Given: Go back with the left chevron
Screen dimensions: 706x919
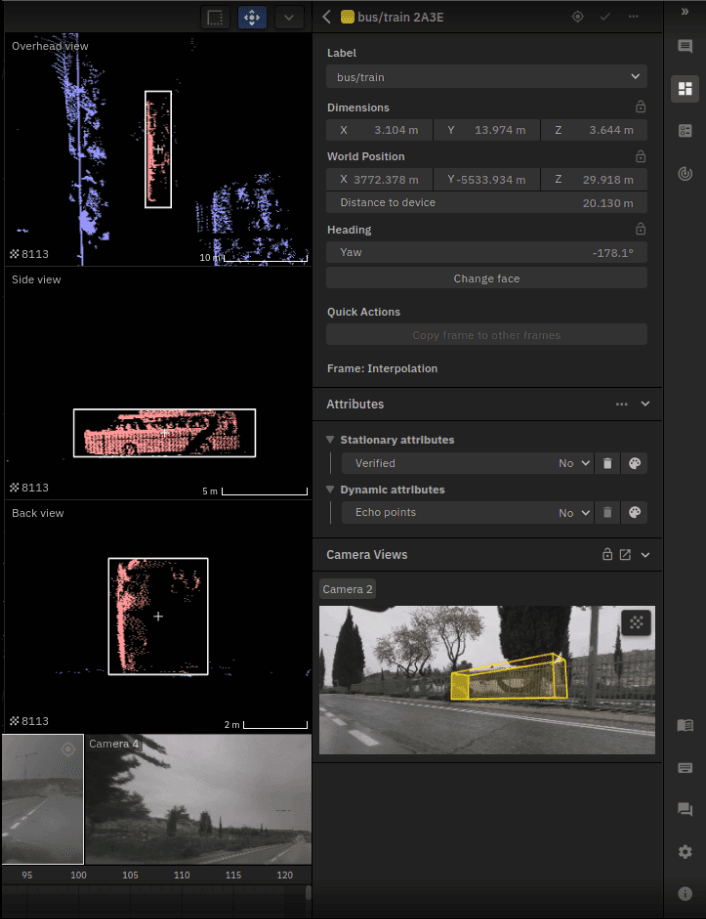Looking at the screenshot, I should (327, 17).
